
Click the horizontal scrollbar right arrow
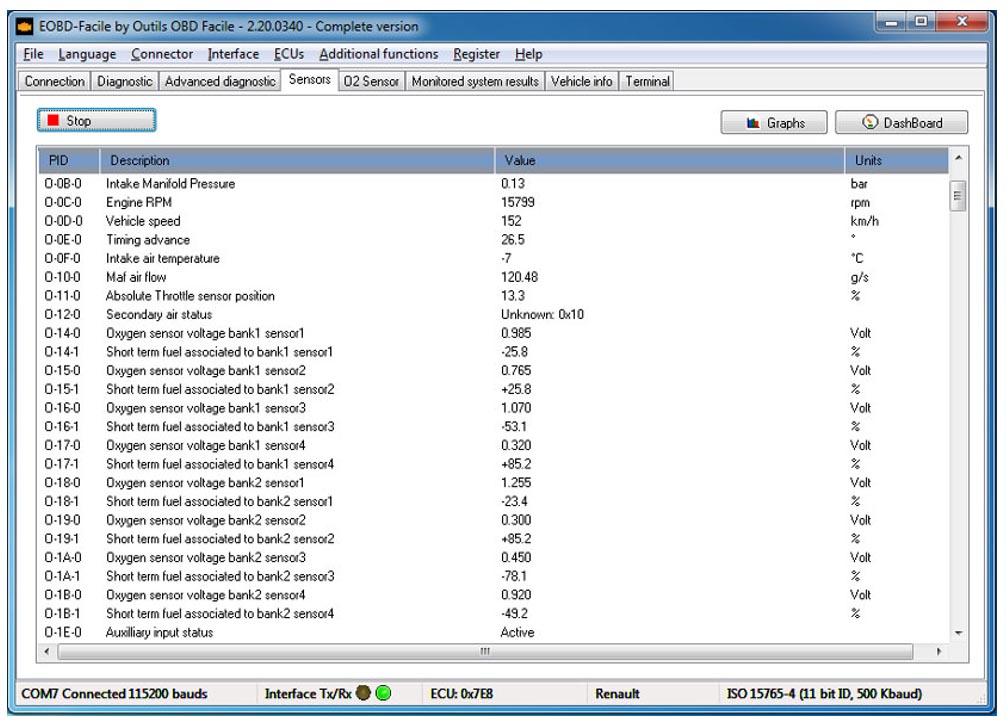click(x=939, y=651)
